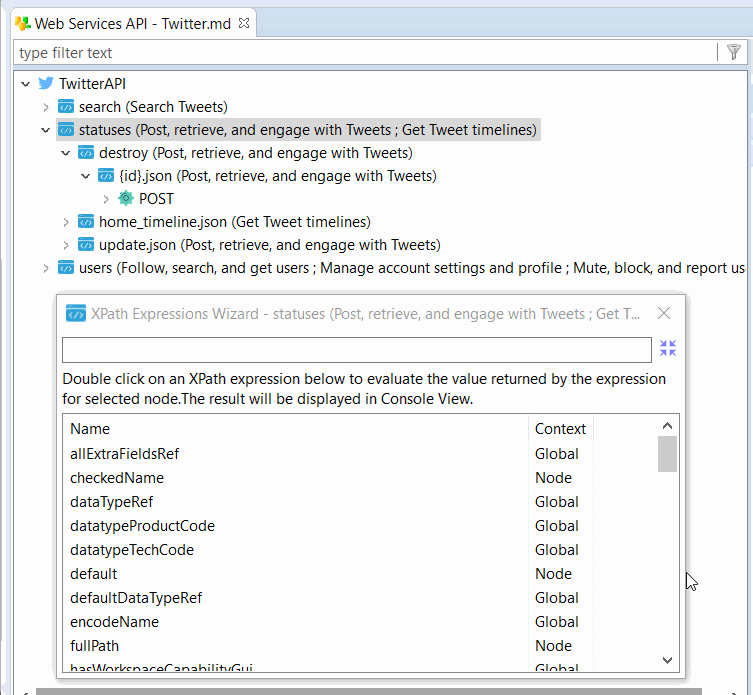Select the destroy tree item label
Screen dimensions: 753x695
(x=255, y=153)
